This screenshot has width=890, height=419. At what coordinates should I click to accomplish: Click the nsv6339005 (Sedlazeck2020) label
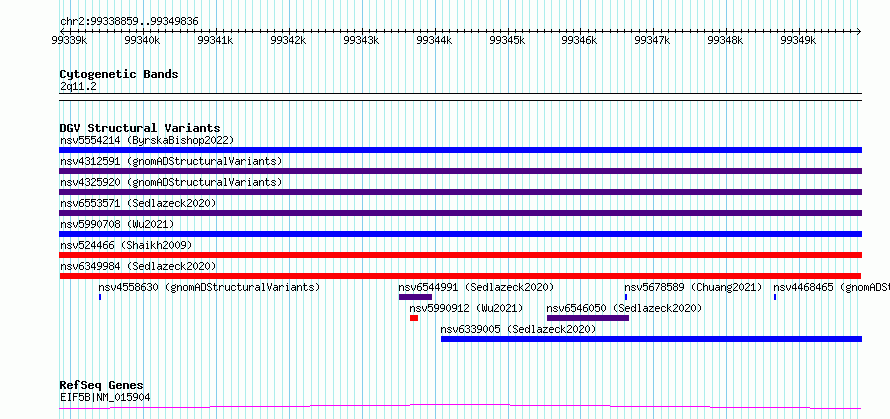[518, 329]
